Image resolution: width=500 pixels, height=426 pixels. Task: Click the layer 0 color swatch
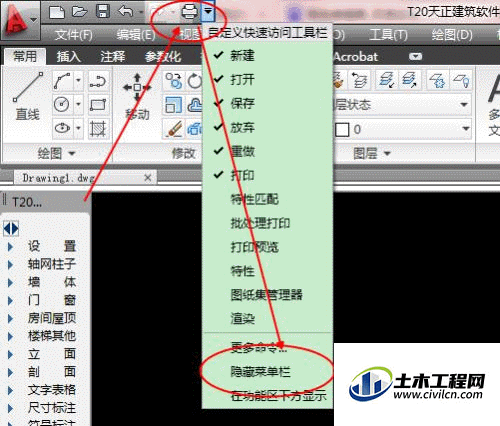pyautogui.click(x=342, y=129)
